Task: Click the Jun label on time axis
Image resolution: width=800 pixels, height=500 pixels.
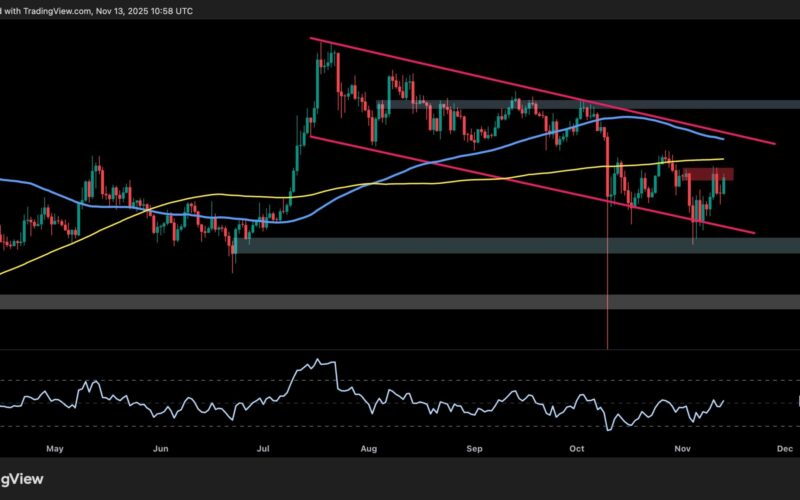Action: coord(160,449)
